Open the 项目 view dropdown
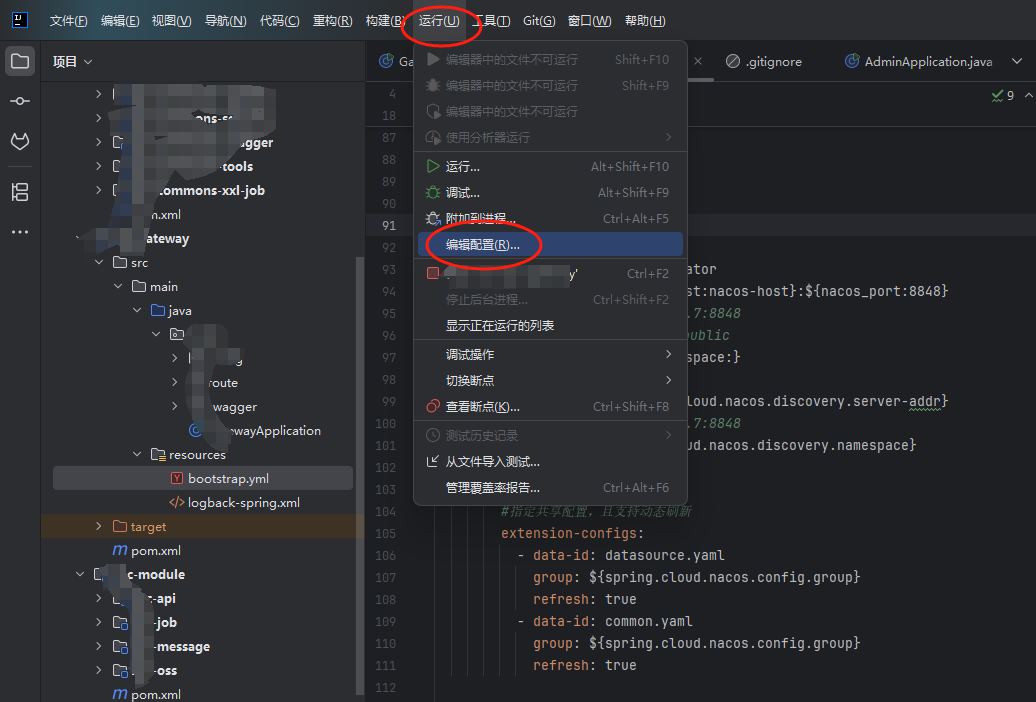Viewport: 1036px width, 702px height. pyautogui.click(x=73, y=61)
